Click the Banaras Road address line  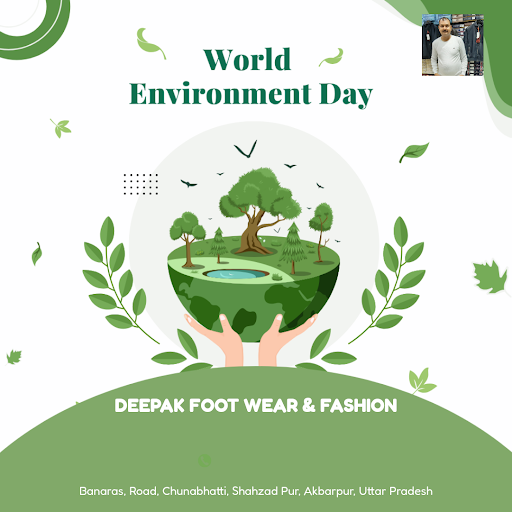coord(256,491)
